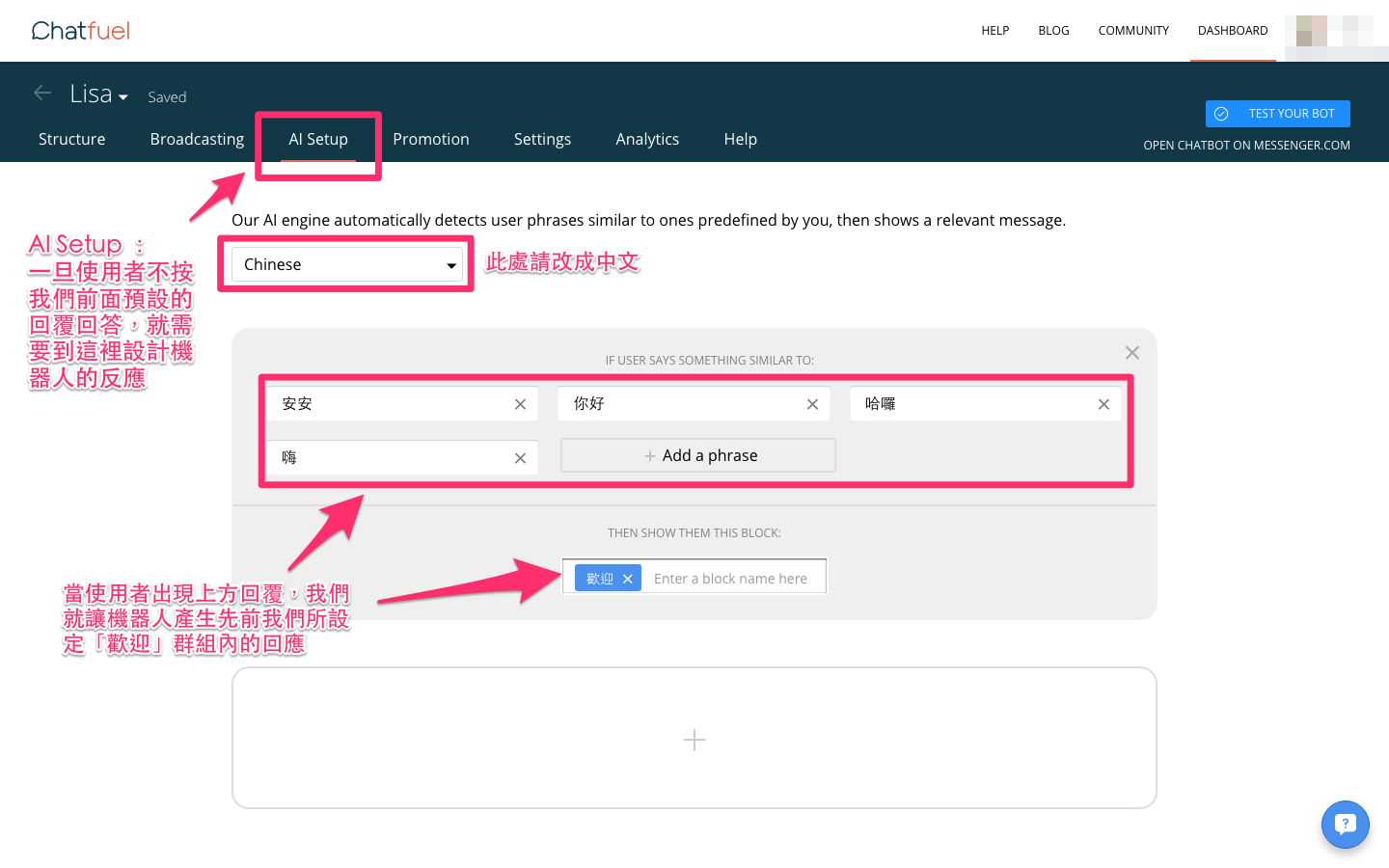Open the help chat bubble

[1346, 825]
